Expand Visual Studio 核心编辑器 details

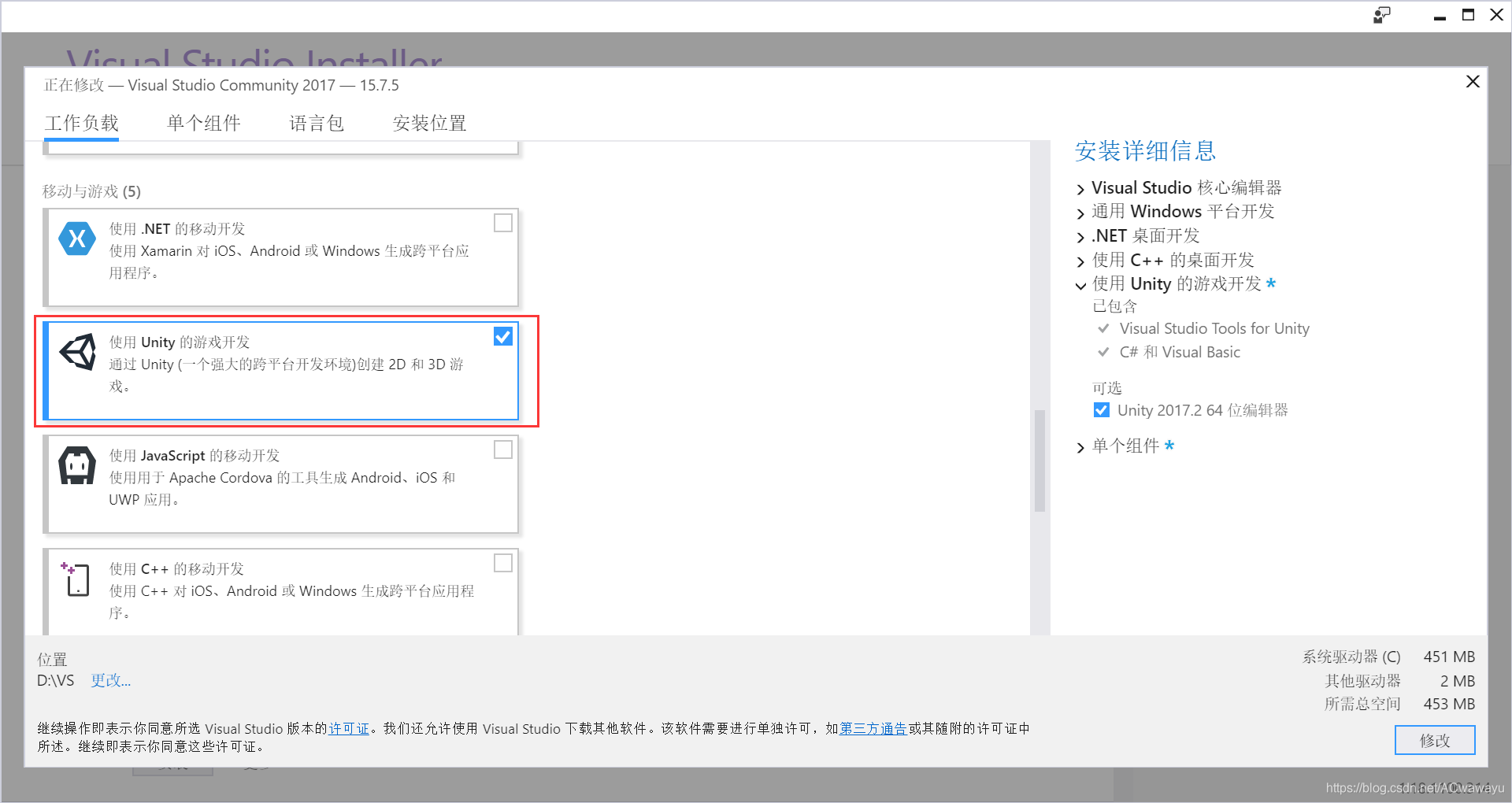(1080, 189)
